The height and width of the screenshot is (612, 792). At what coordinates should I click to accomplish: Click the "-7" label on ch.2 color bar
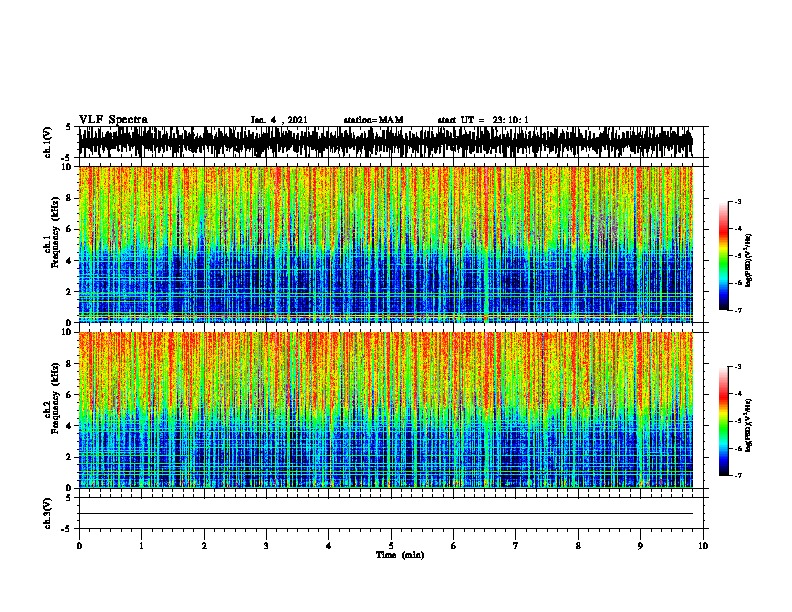[737, 476]
